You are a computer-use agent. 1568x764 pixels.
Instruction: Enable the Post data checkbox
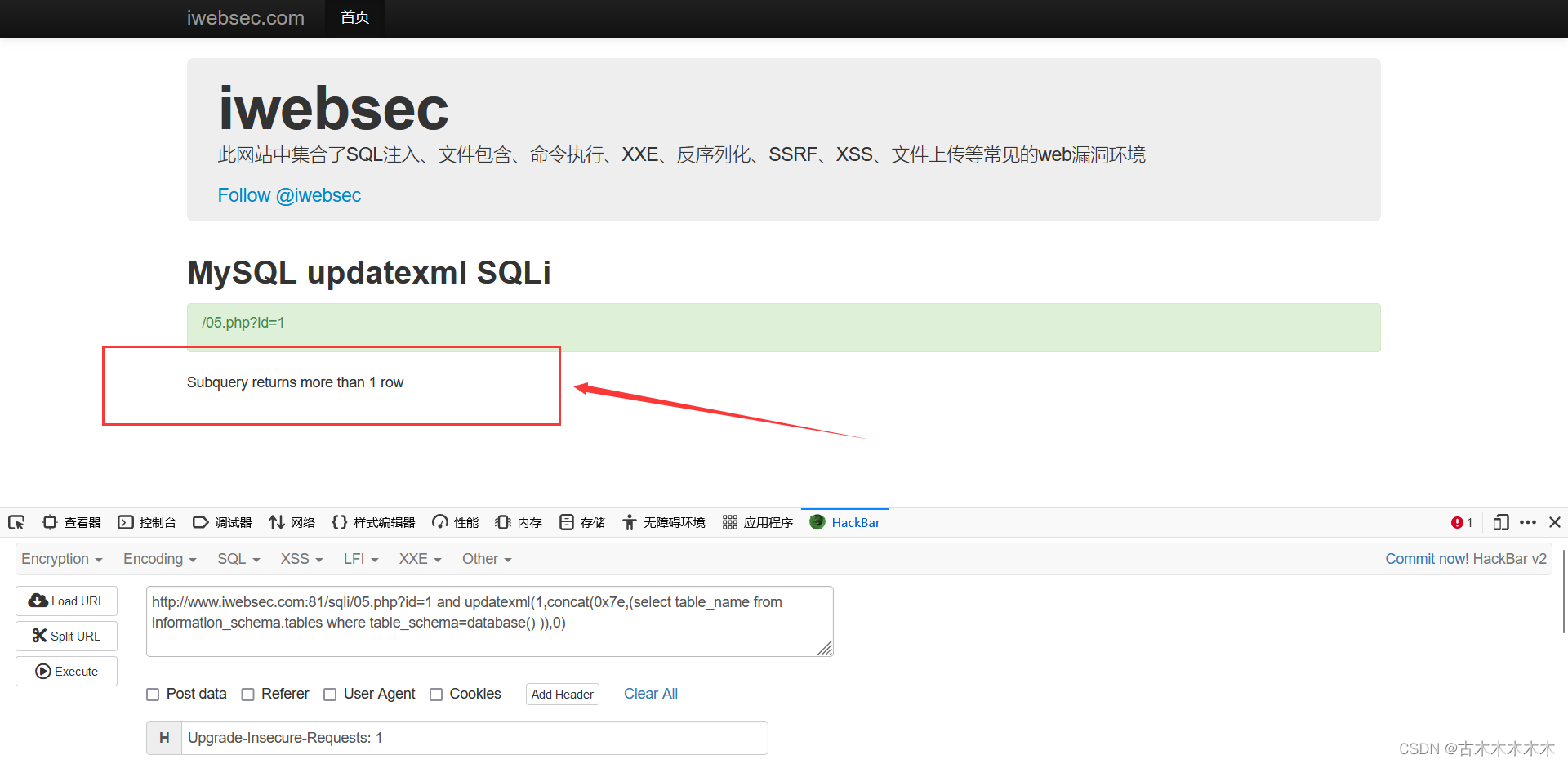point(153,694)
